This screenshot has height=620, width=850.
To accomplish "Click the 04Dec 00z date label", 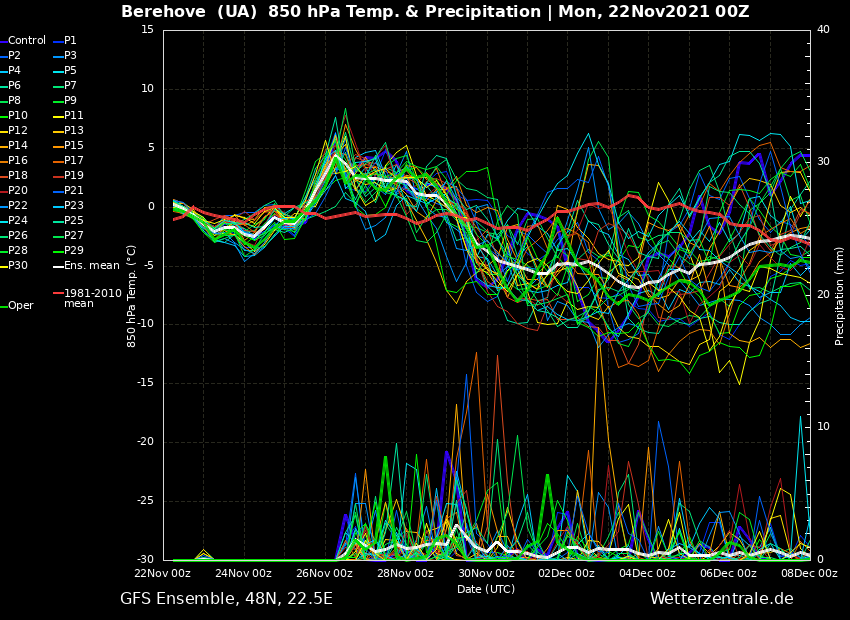I will coord(647,574).
